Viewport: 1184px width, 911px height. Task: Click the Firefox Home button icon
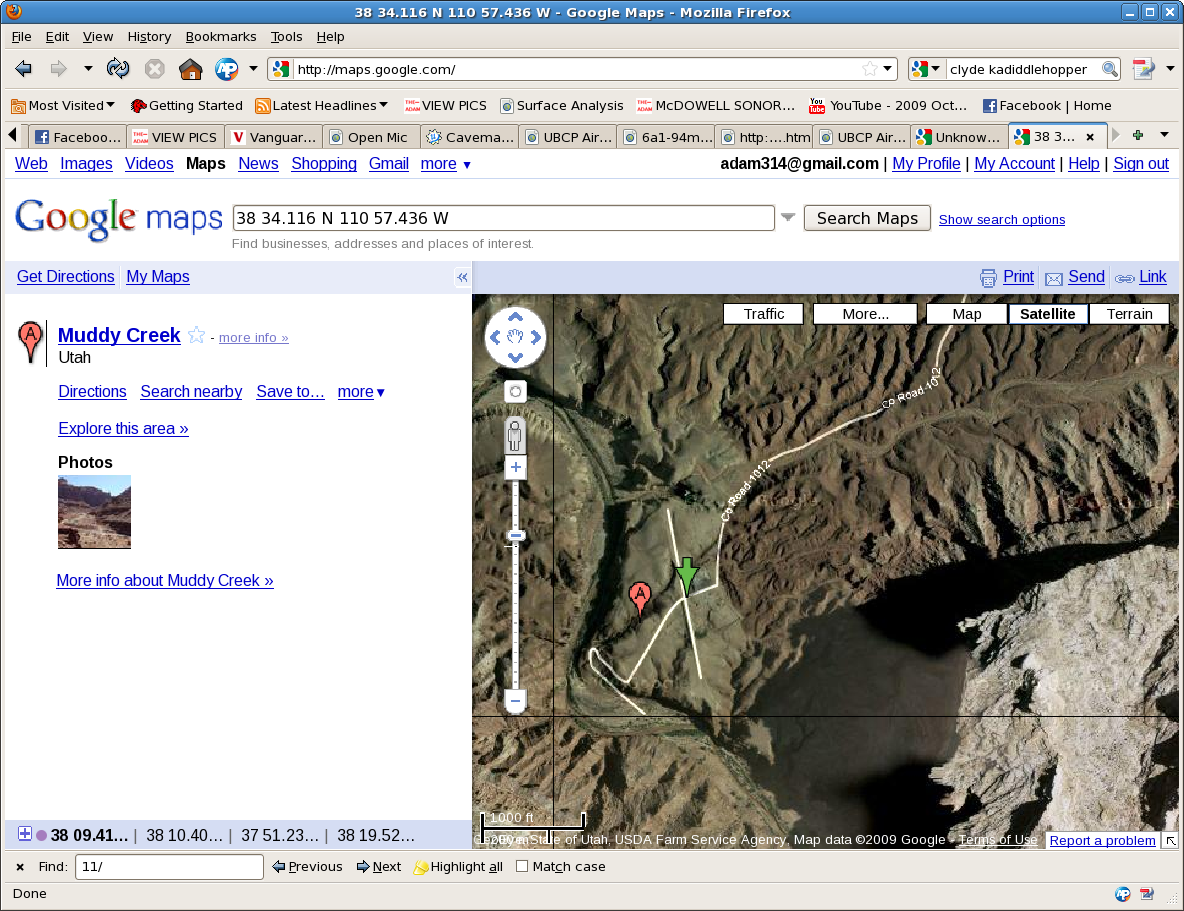(x=190, y=69)
